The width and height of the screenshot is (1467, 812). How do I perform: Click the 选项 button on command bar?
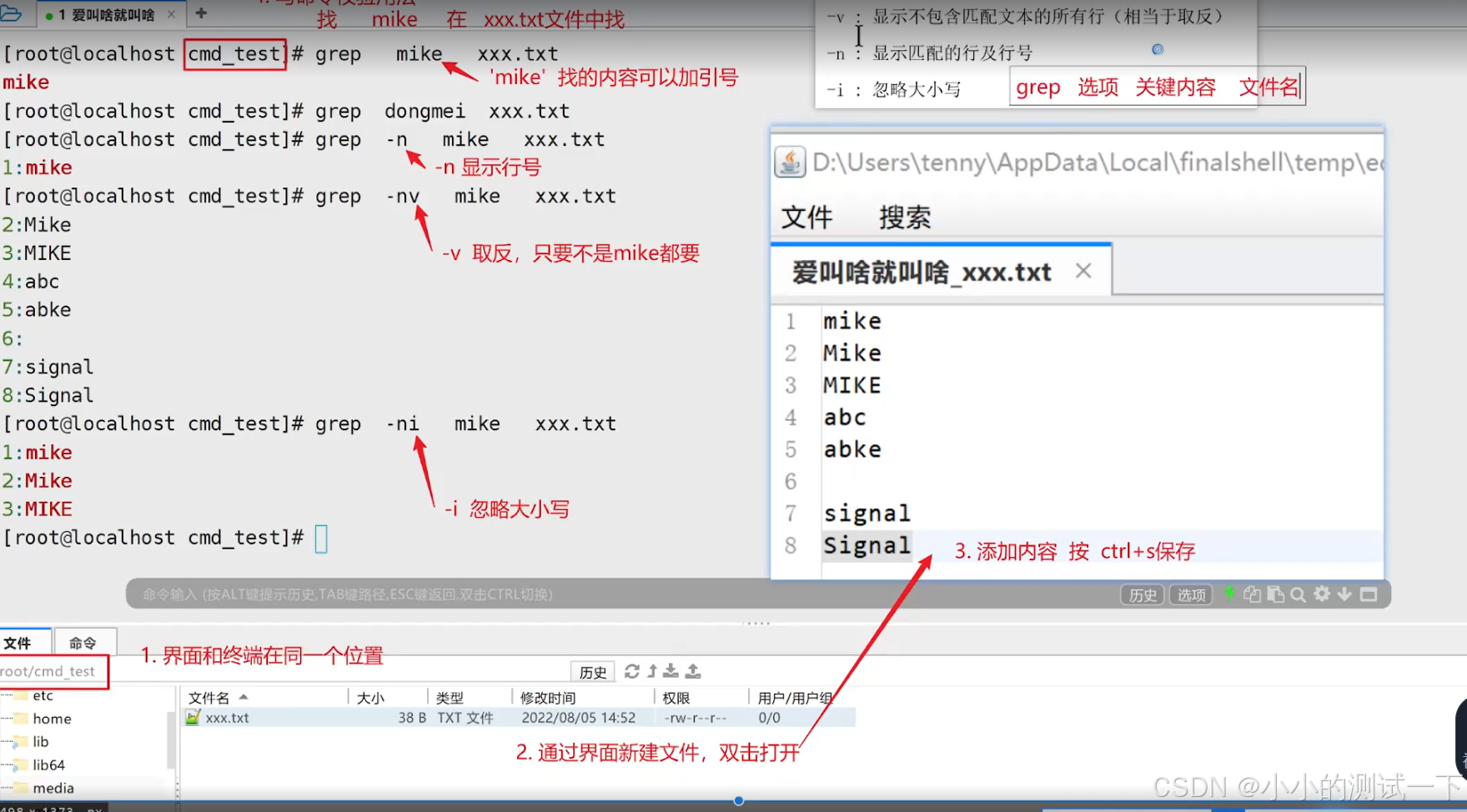[x=1191, y=594]
